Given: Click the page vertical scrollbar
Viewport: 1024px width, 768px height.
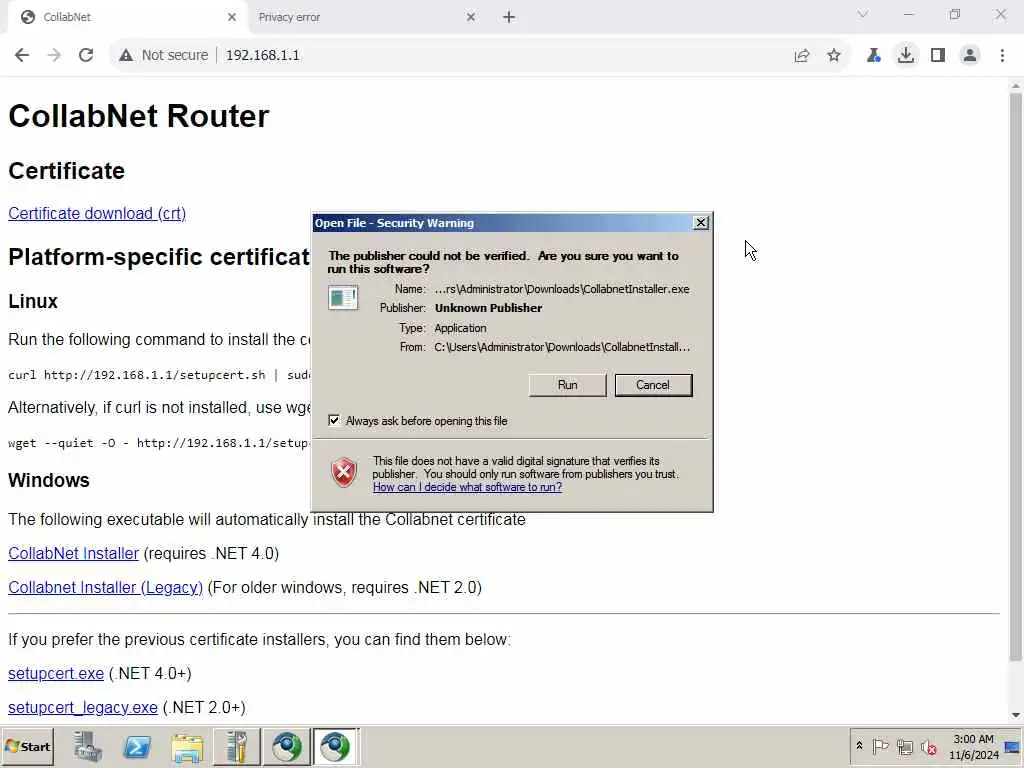Looking at the screenshot, I should [x=1016, y=376].
